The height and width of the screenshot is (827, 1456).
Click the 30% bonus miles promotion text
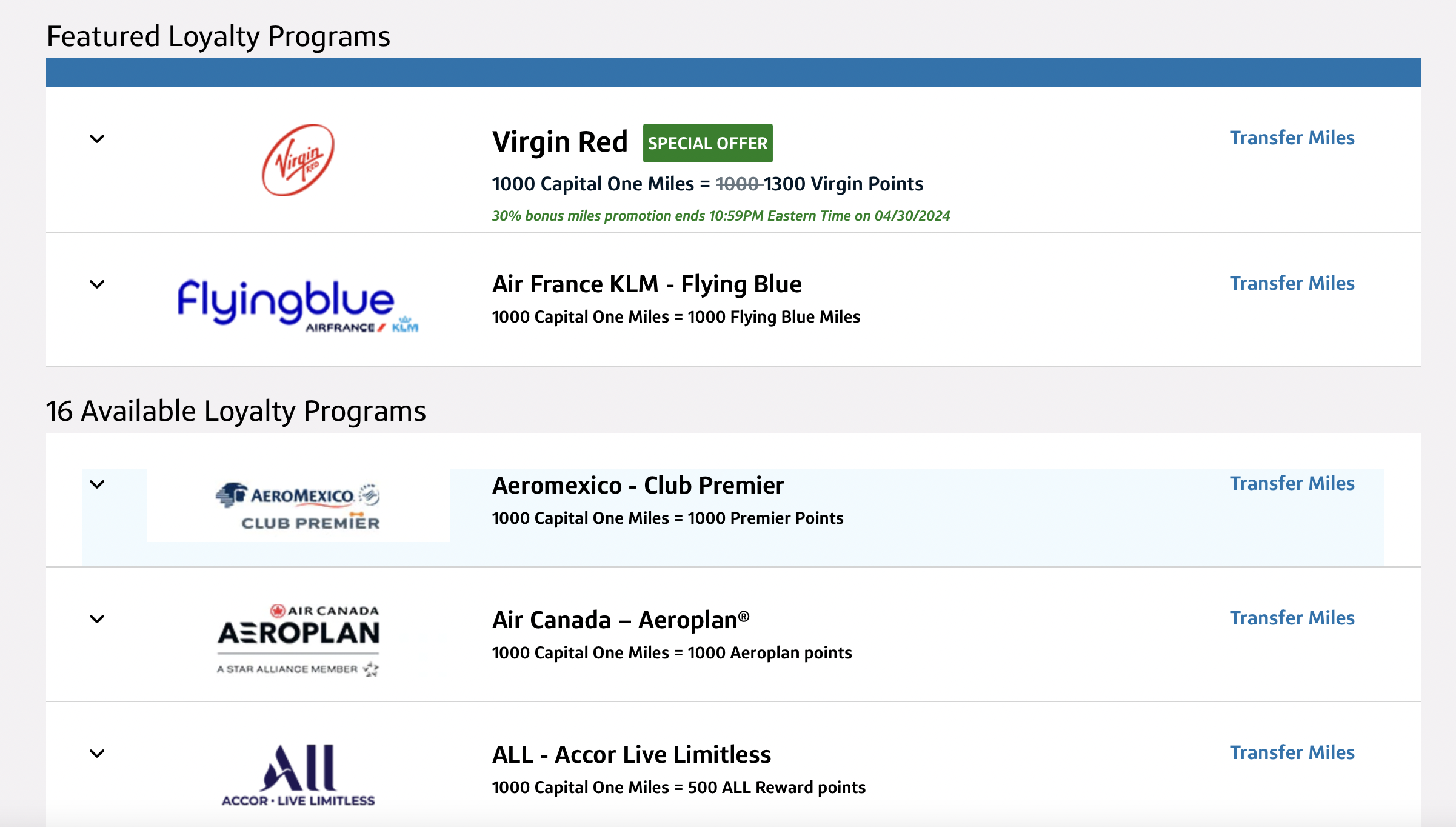click(721, 216)
